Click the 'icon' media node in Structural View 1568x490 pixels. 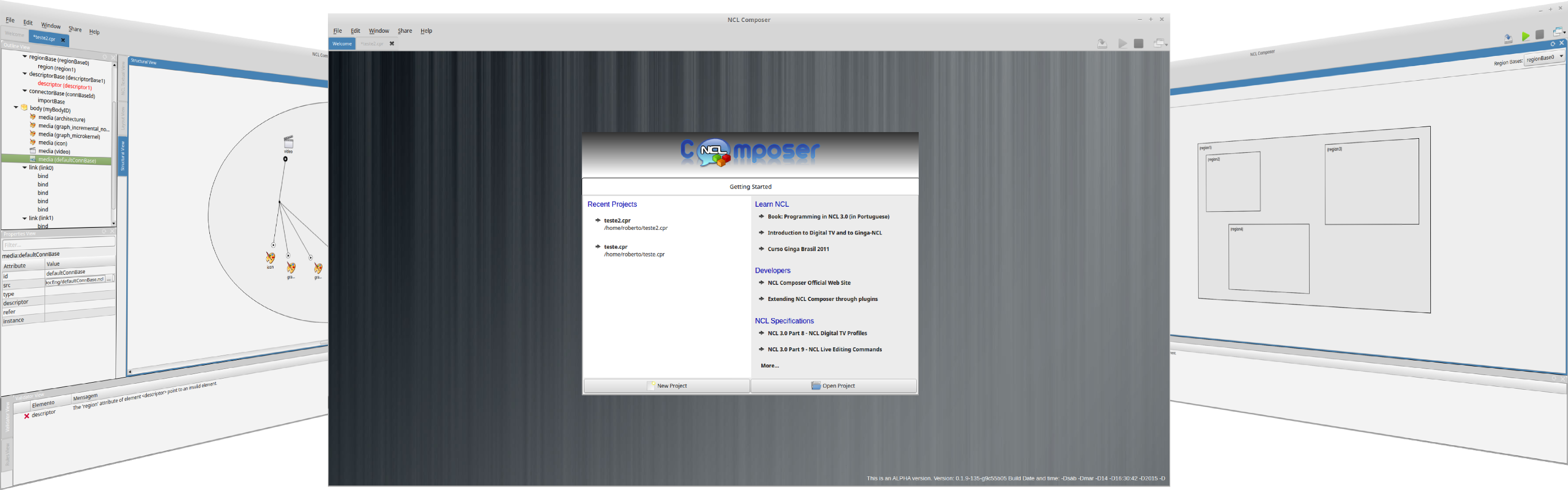tap(270, 259)
